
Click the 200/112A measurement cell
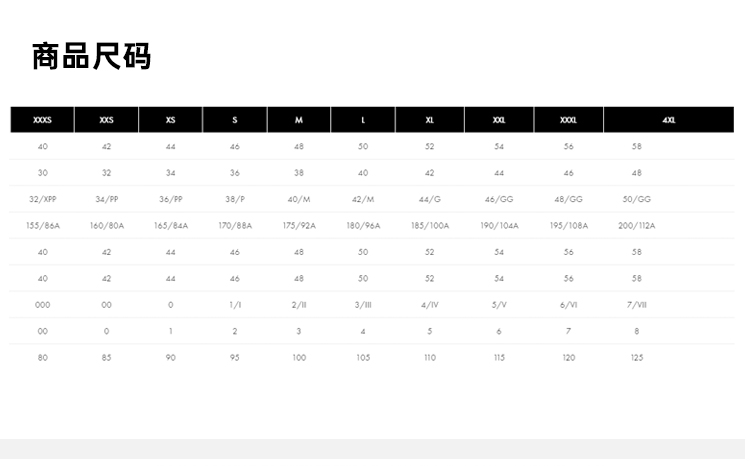[x=637, y=226]
